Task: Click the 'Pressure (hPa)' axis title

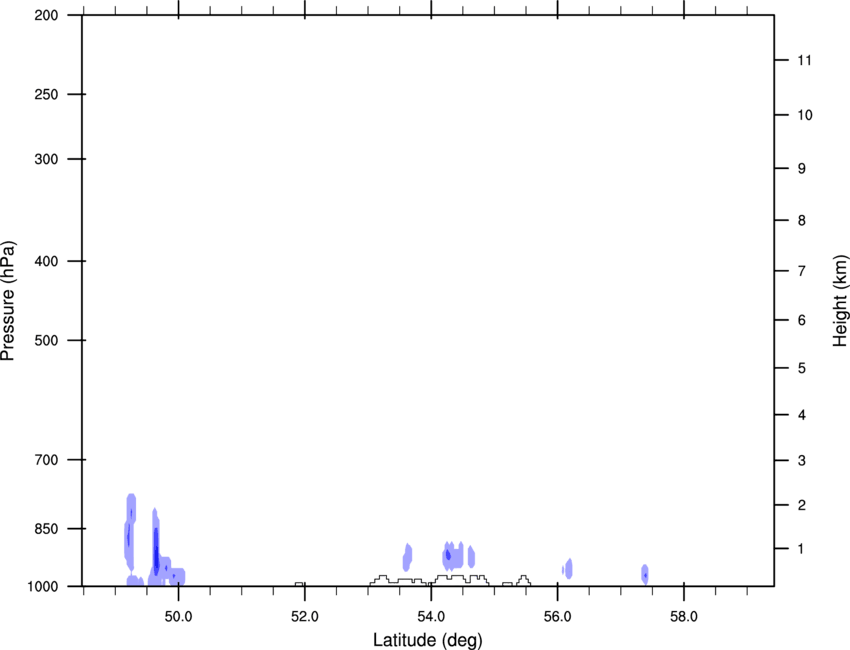Action: pos(8,300)
